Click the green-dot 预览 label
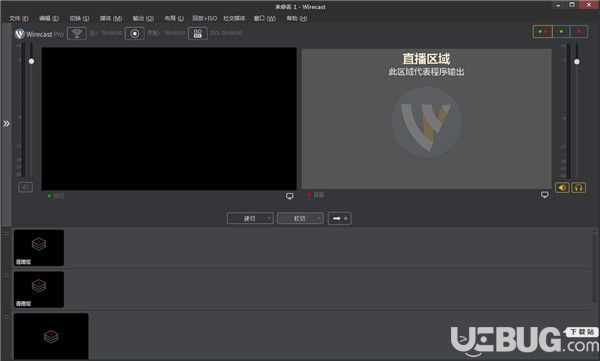 [x=56, y=196]
